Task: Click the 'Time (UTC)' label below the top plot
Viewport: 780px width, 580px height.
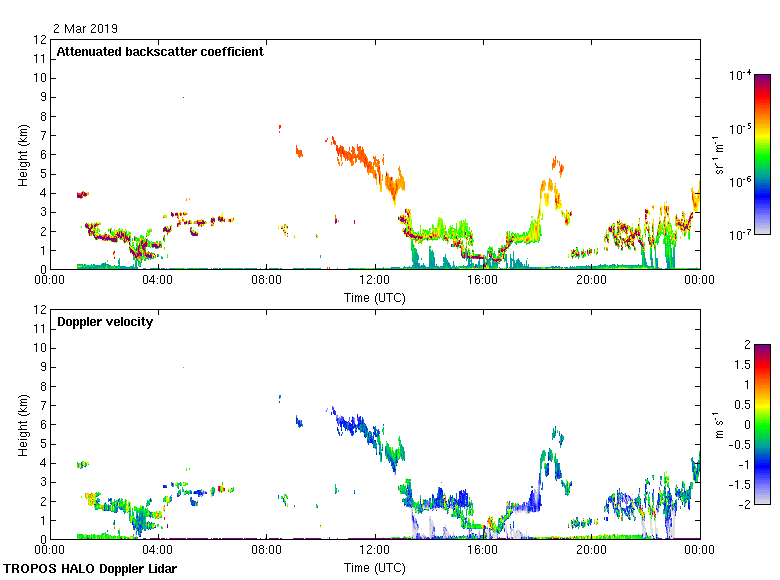Action: coord(375,297)
